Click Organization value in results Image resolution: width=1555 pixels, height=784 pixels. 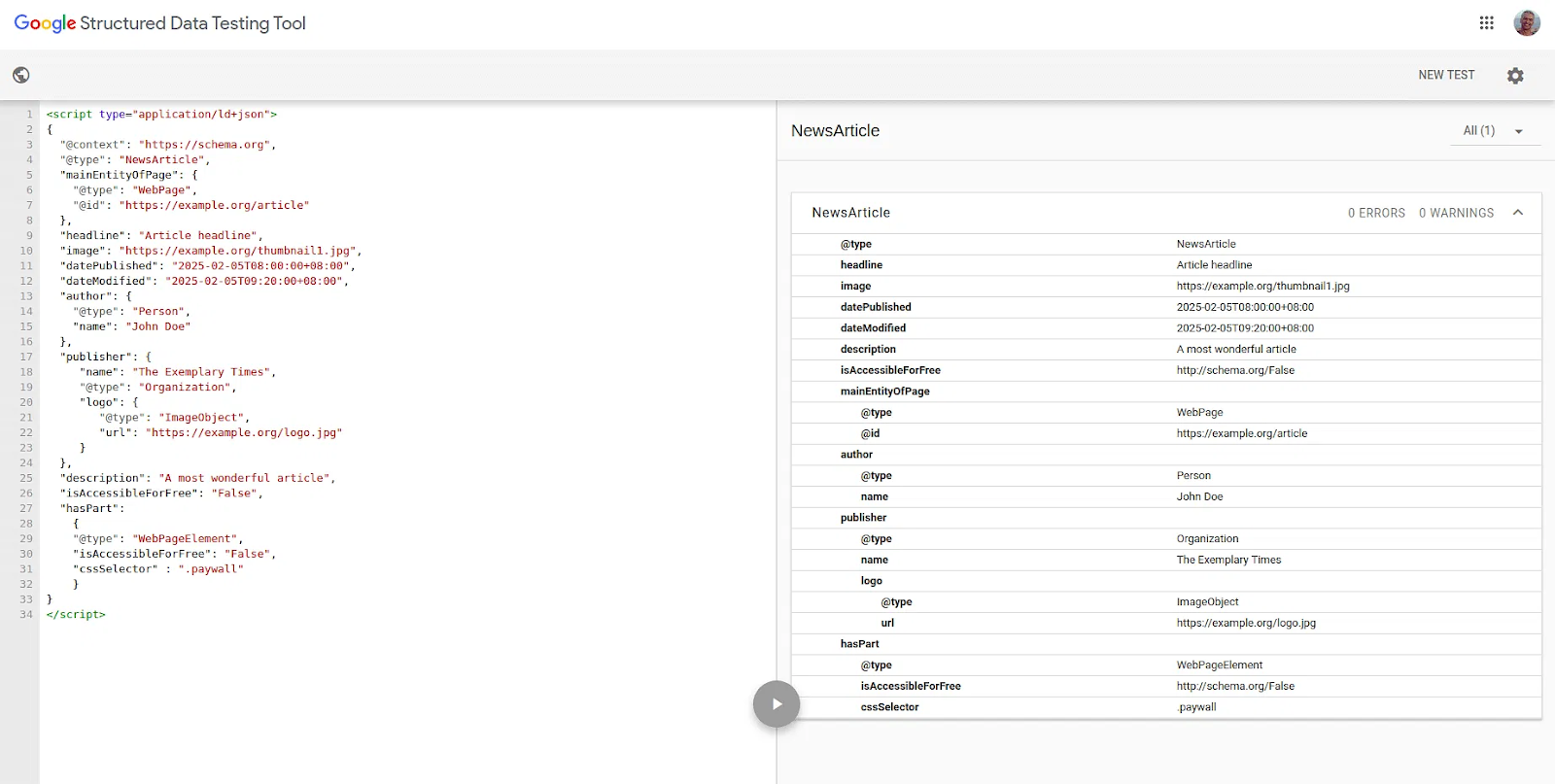pyautogui.click(x=1207, y=539)
